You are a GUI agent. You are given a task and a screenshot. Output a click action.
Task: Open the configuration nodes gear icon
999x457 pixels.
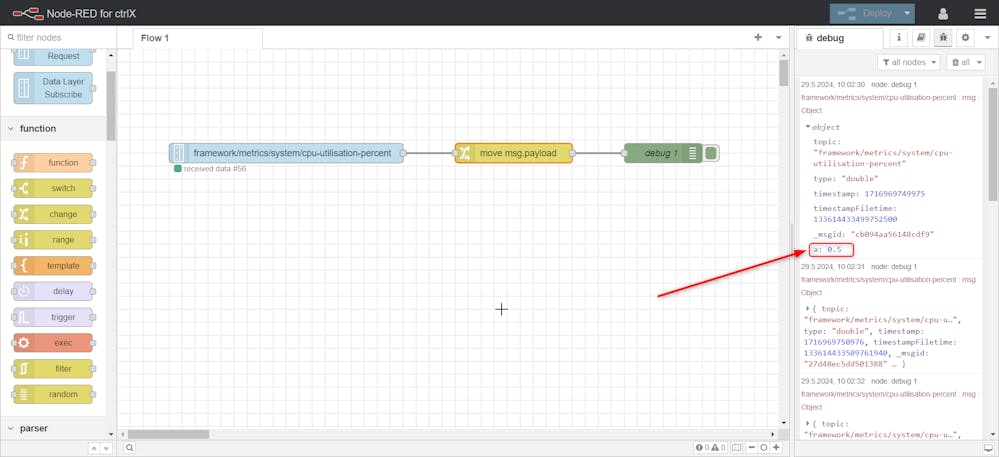coord(965,38)
